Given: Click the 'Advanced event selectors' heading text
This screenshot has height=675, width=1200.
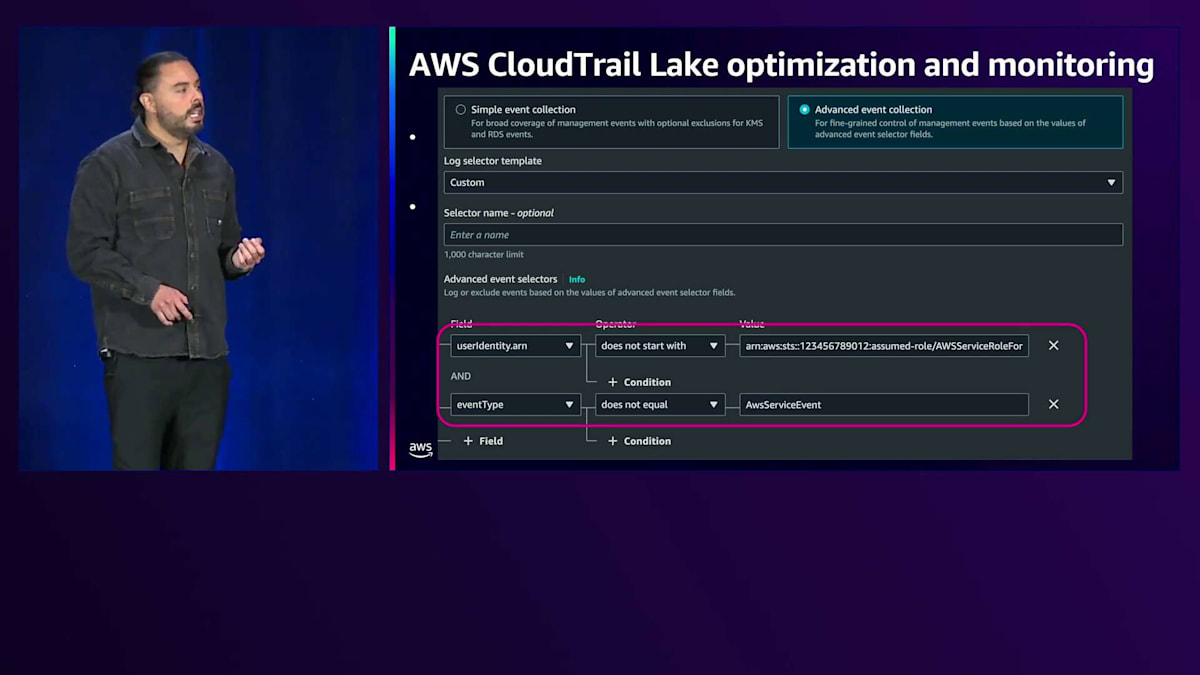Looking at the screenshot, I should (x=501, y=280).
